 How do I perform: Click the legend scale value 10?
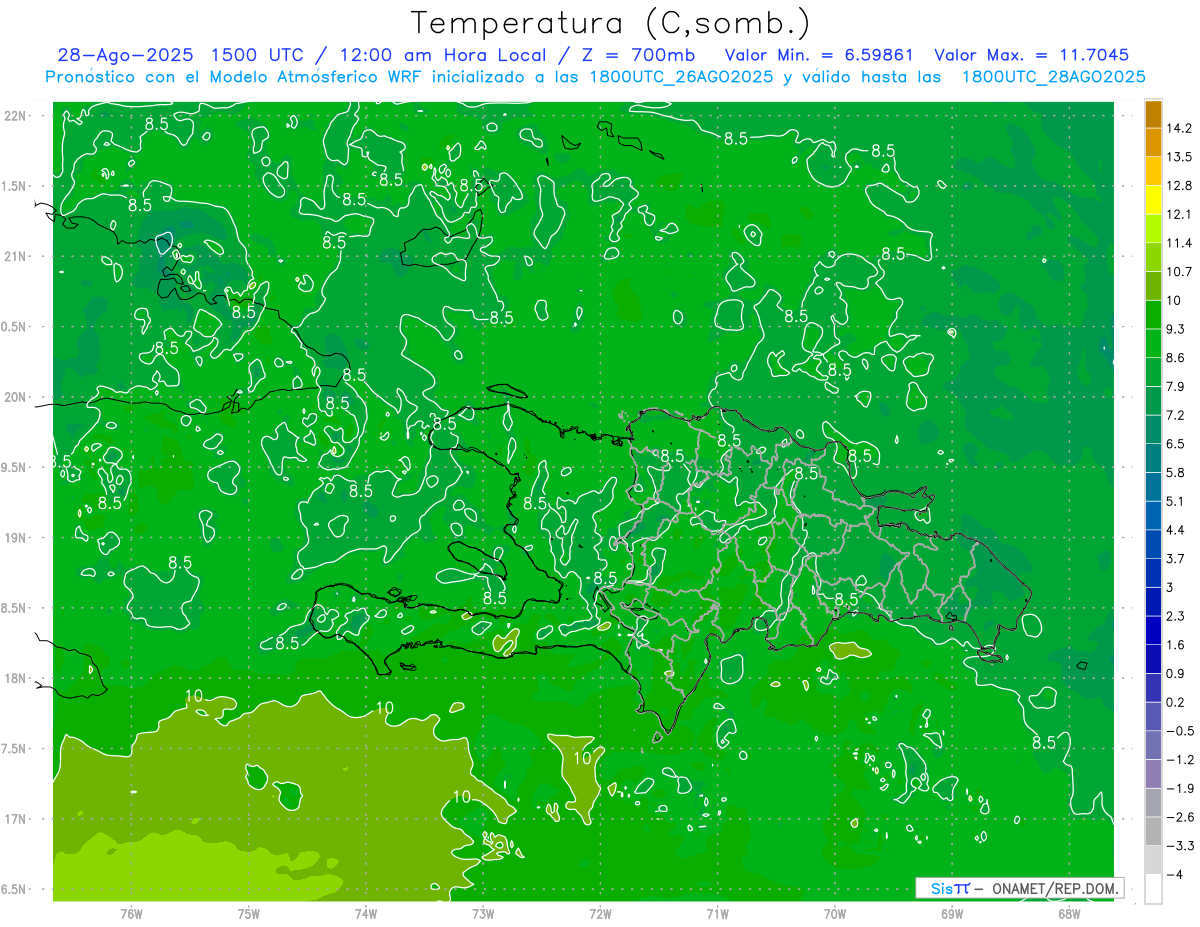pos(1174,301)
